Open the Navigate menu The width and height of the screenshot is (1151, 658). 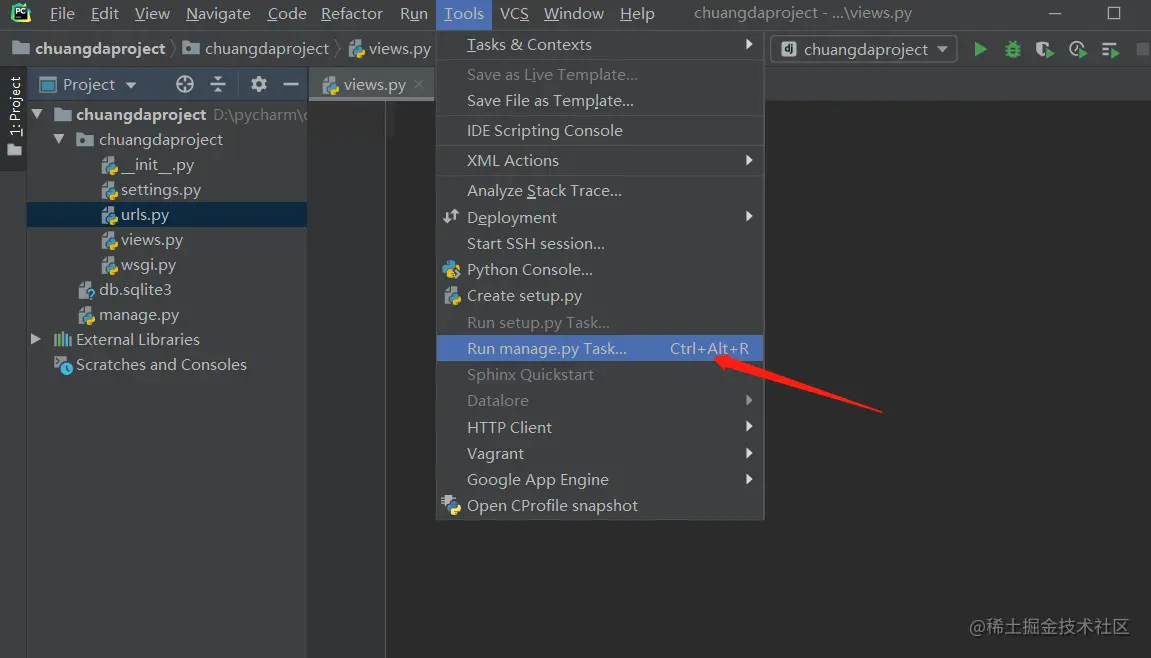point(218,13)
